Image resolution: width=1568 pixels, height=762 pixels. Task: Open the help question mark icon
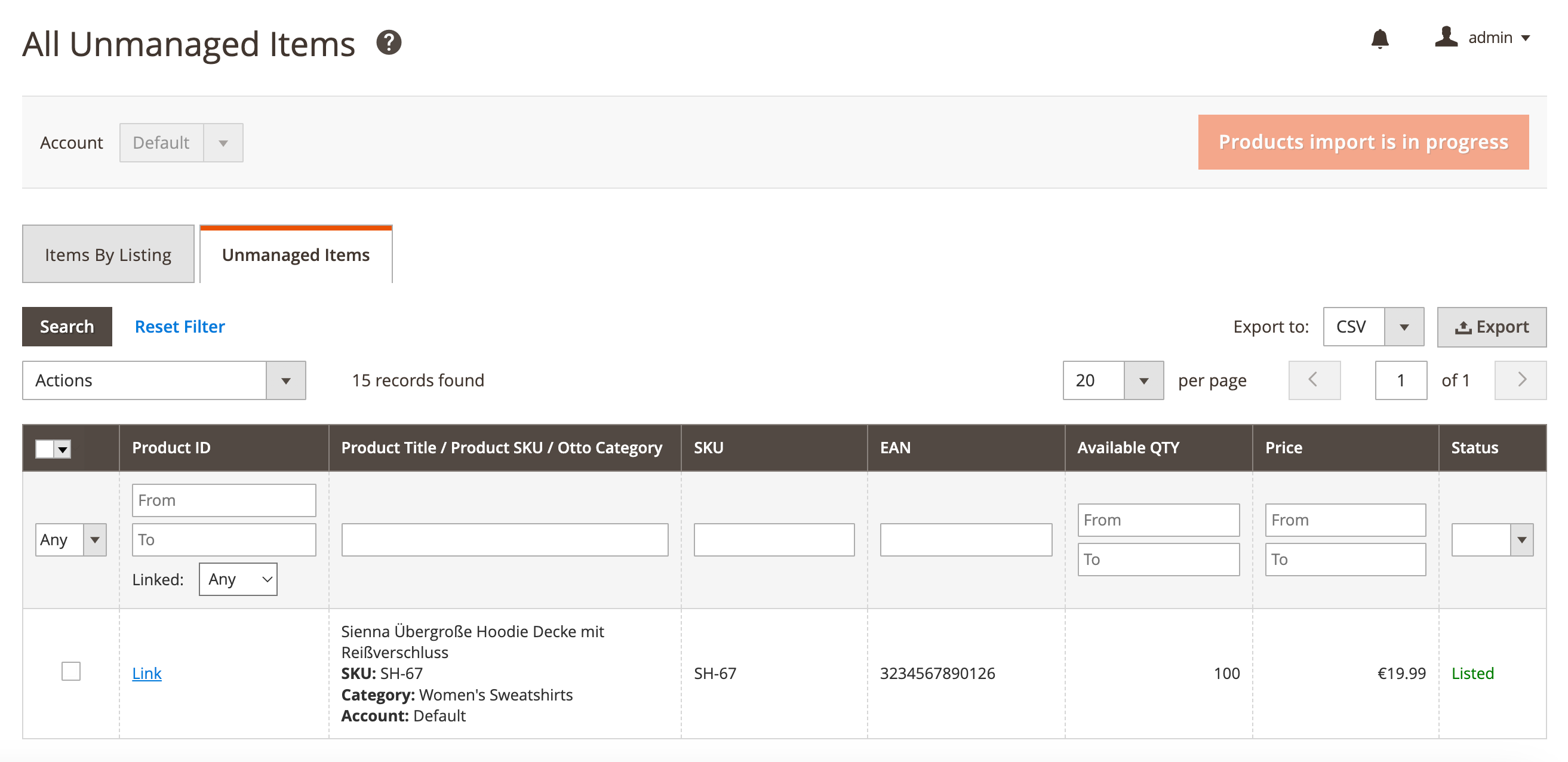click(388, 42)
